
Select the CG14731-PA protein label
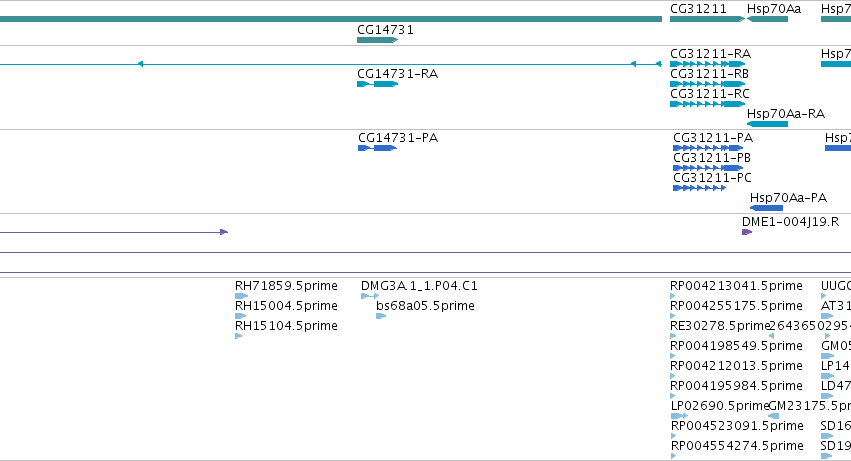click(x=398, y=138)
